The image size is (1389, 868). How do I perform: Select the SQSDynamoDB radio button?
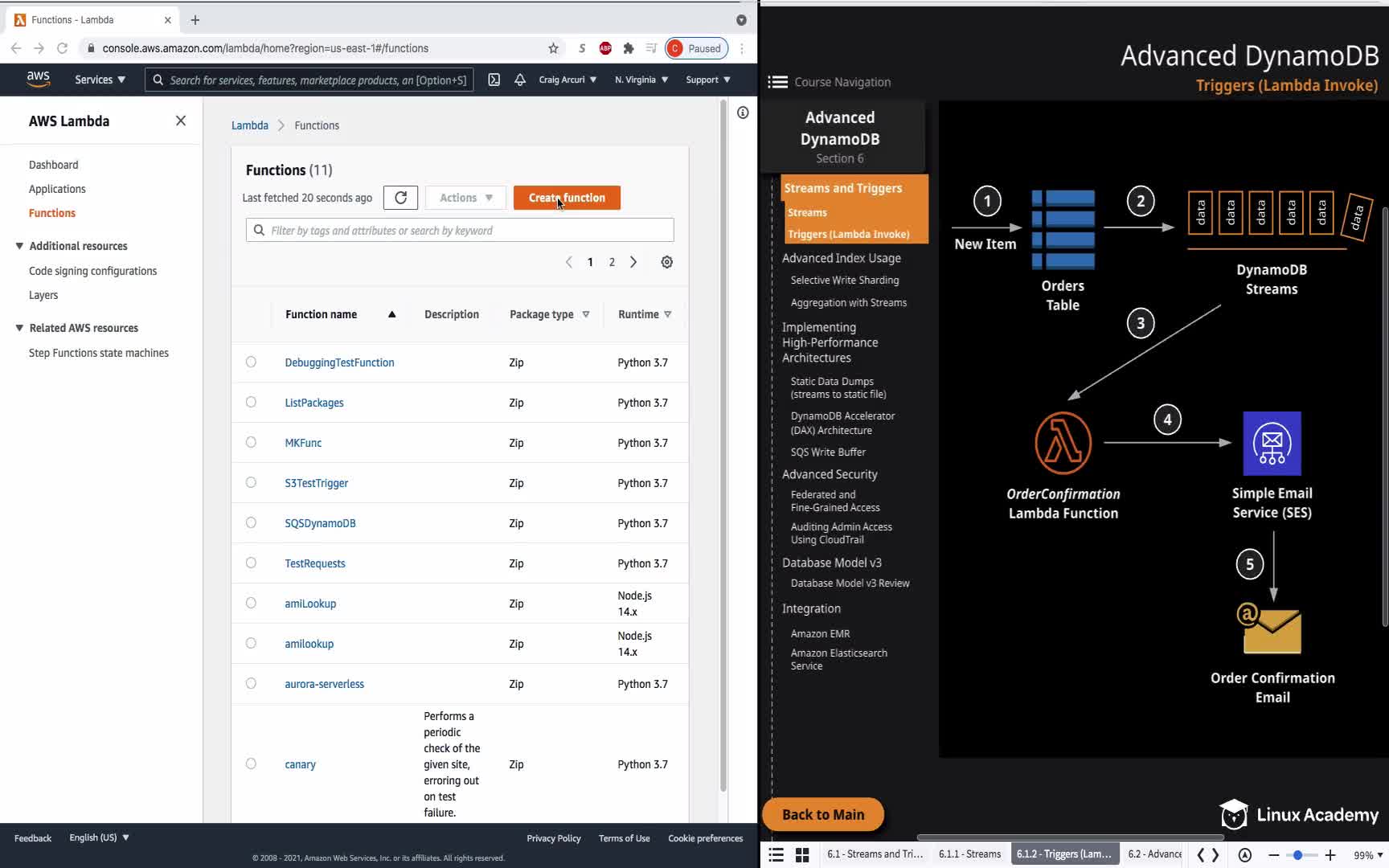coord(251,523)
